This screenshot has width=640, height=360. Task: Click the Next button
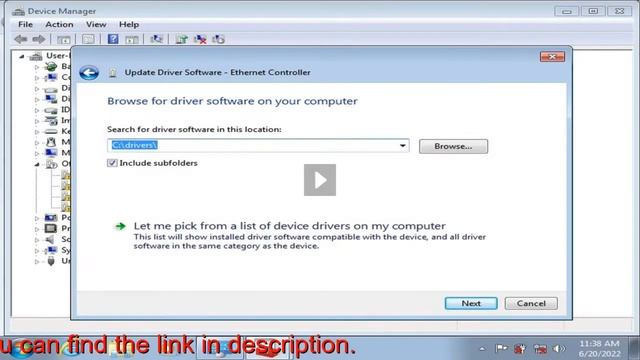click(471, 303)
